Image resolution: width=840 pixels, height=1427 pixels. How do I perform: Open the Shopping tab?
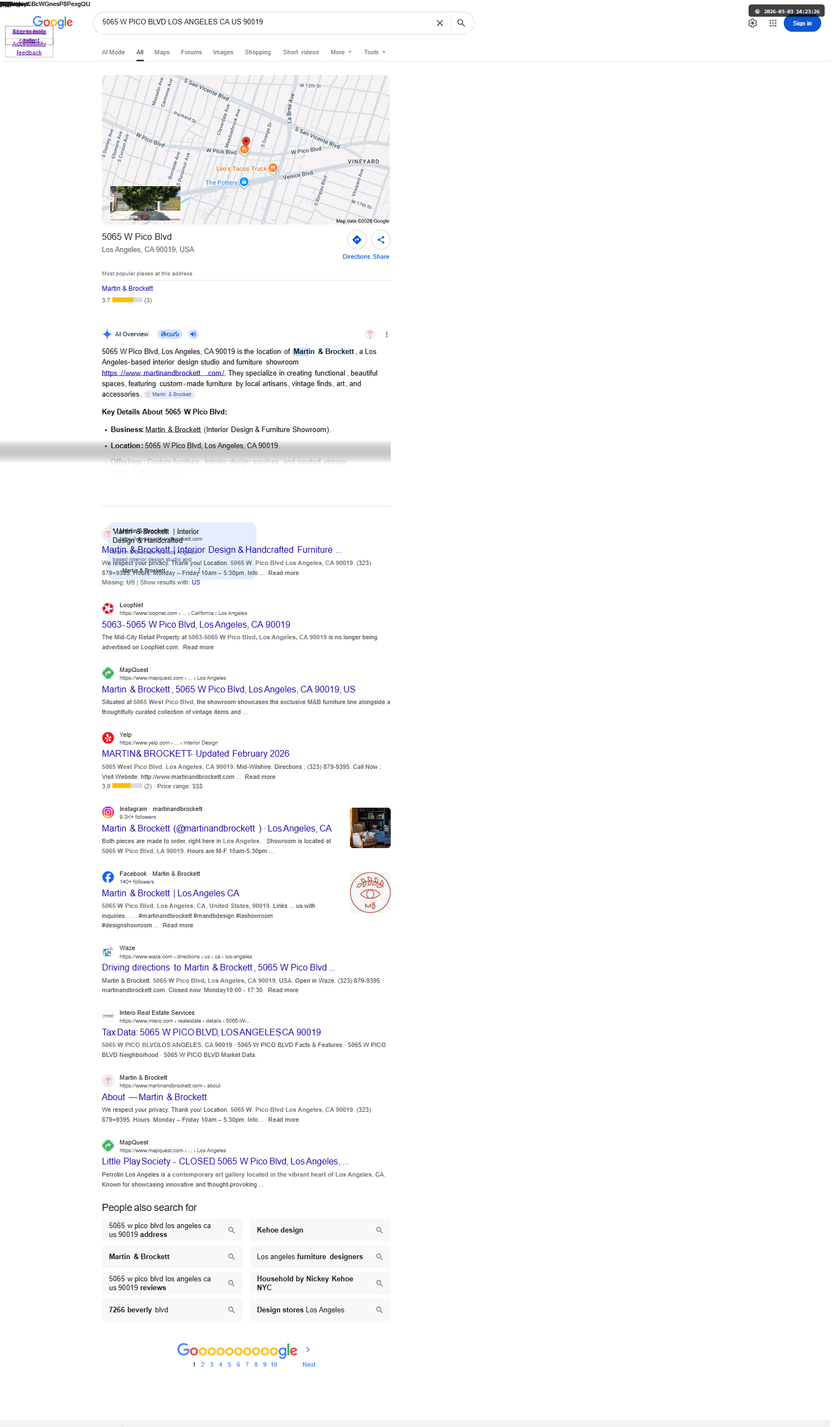[x=260, y=53]
